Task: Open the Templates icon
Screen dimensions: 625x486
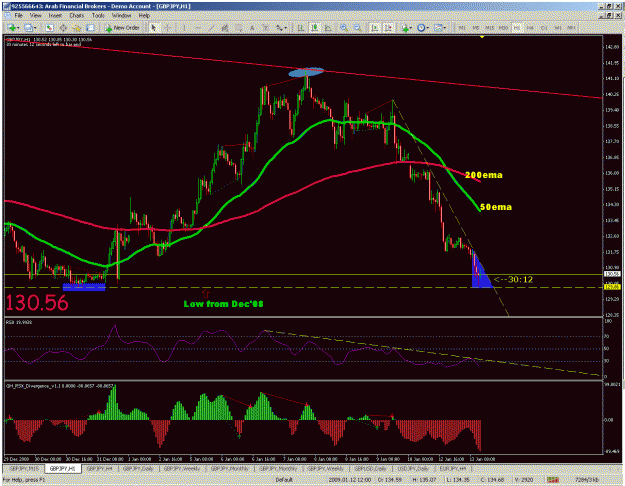Action: 438,28
